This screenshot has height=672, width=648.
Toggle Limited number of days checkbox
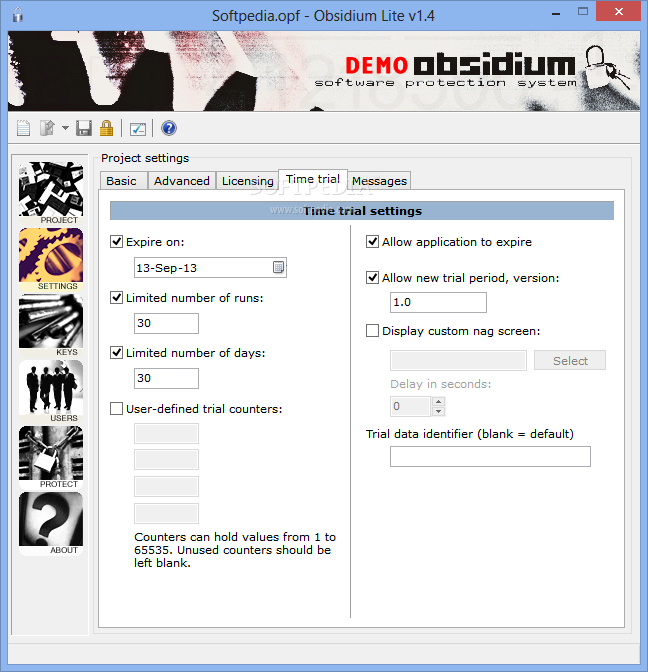[117, 353]
